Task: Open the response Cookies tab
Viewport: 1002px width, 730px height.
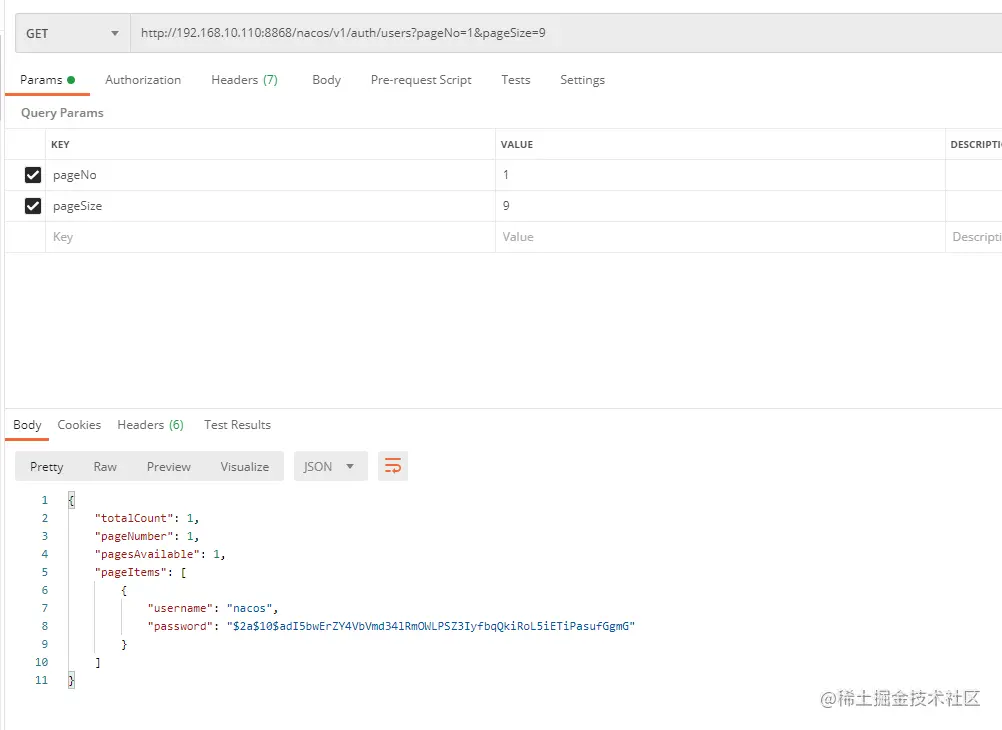Action: [x=79, y=425]
